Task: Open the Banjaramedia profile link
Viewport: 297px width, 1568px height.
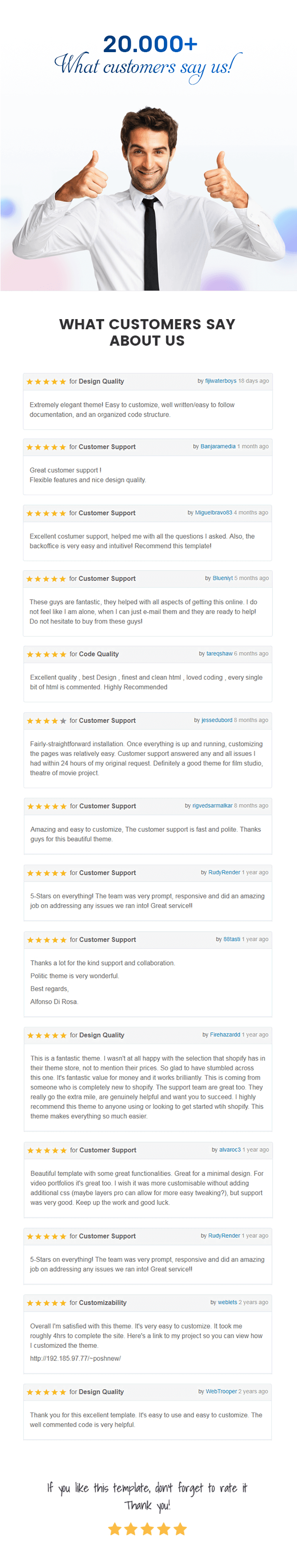Action: coord(218,447)
